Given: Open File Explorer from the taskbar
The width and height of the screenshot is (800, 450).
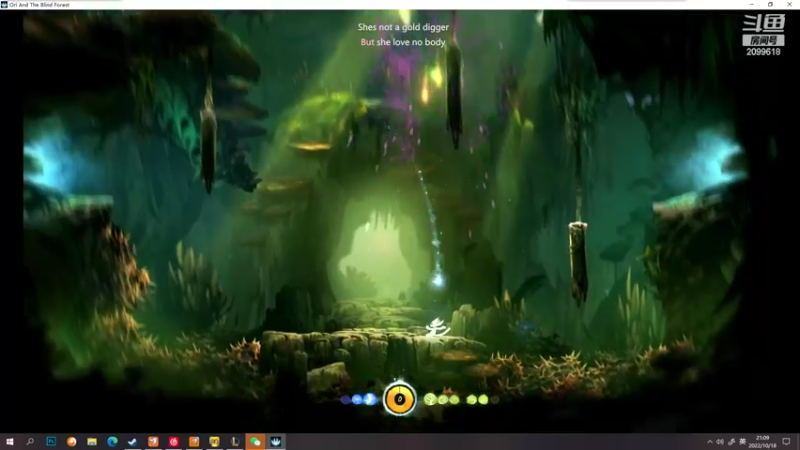Looking at the screenshot, I should pos(92,441).
